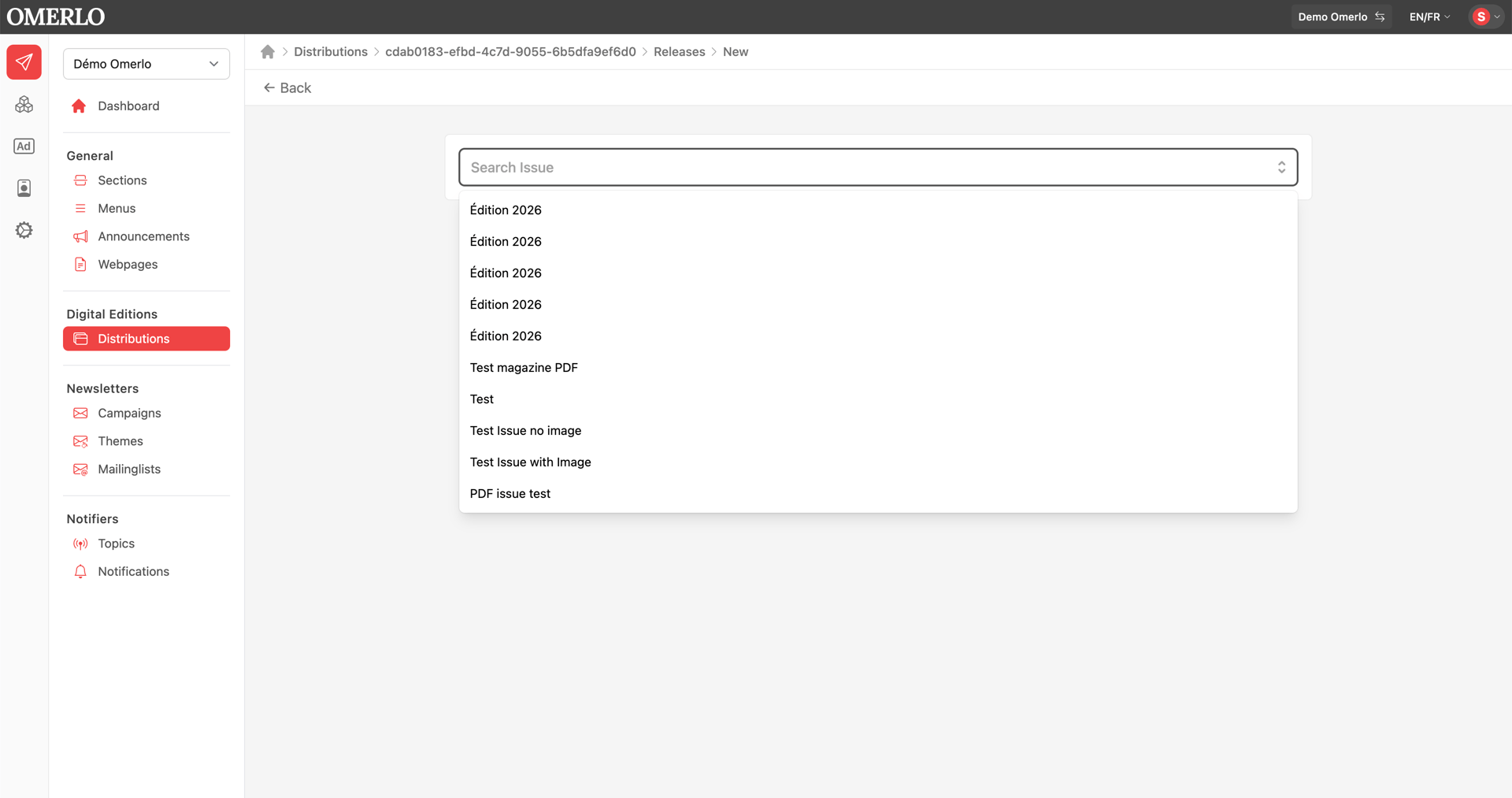Select Test Issue no image option
Screen dimensions: 1512x798
(878, 431)
